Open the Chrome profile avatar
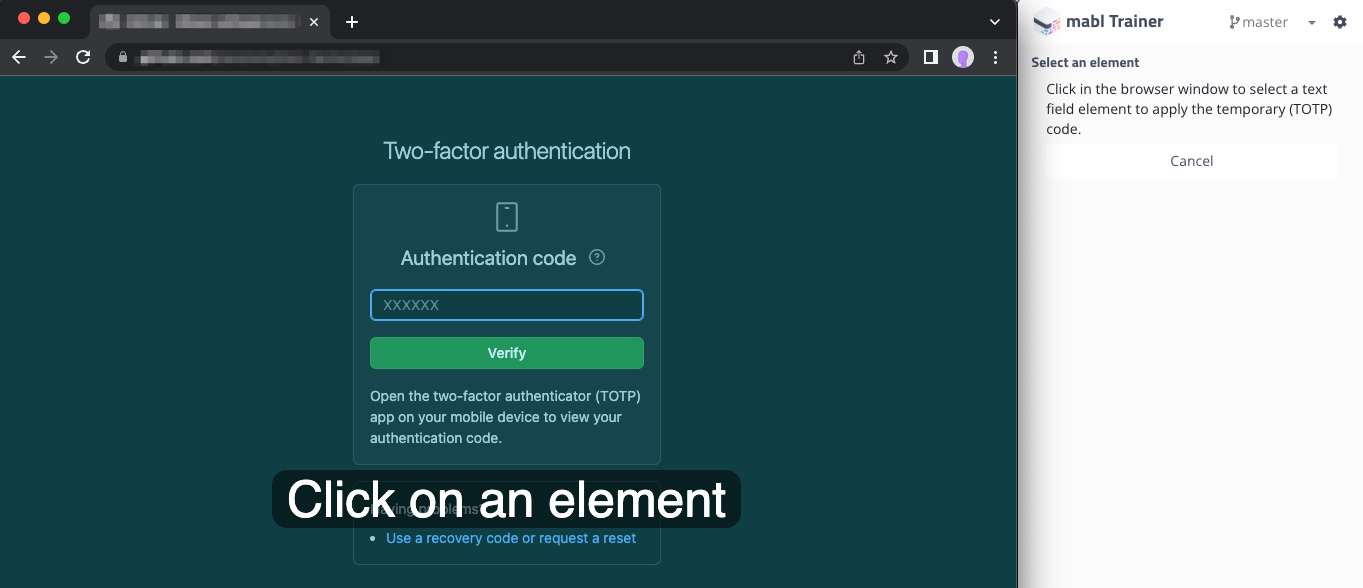The image size is (1363, 588). pos(963,58)
